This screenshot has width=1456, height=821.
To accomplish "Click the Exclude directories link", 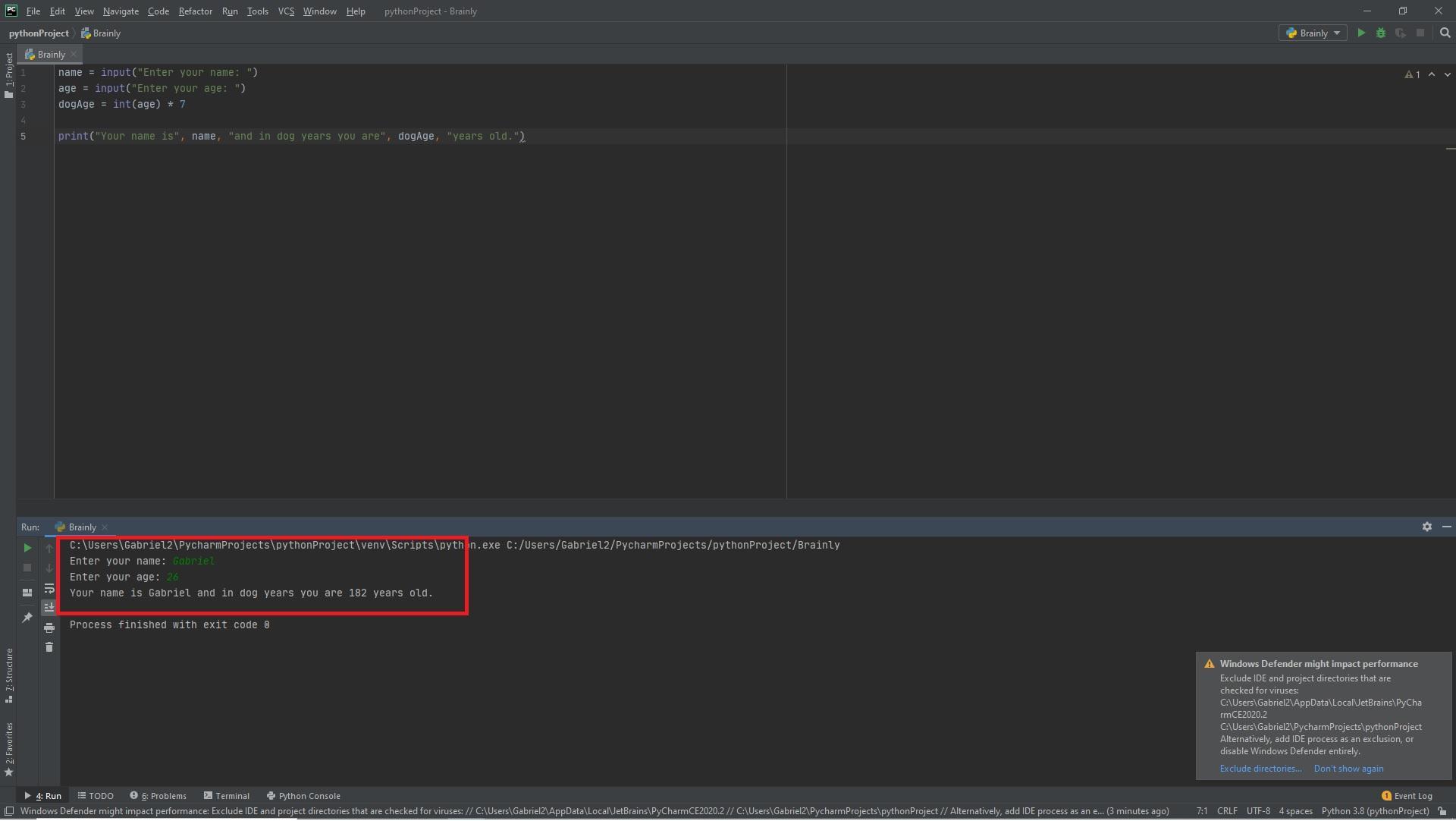I will pos(1260,769).
